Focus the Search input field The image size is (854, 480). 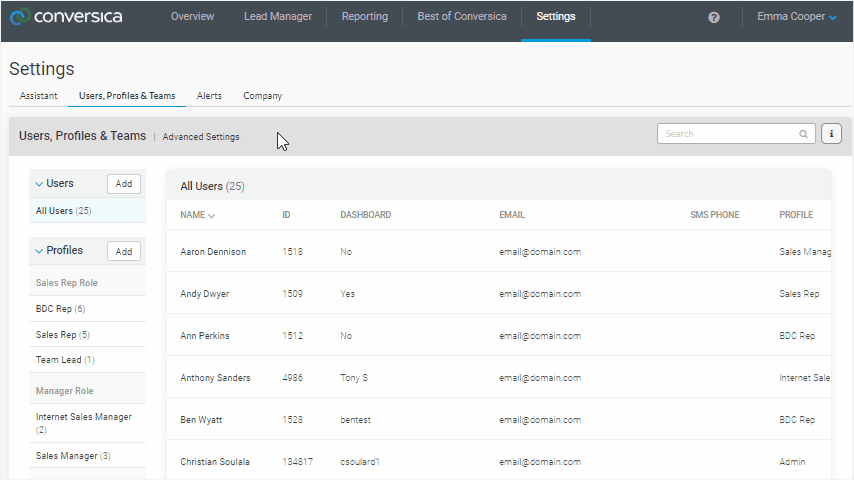pos(728,134)
